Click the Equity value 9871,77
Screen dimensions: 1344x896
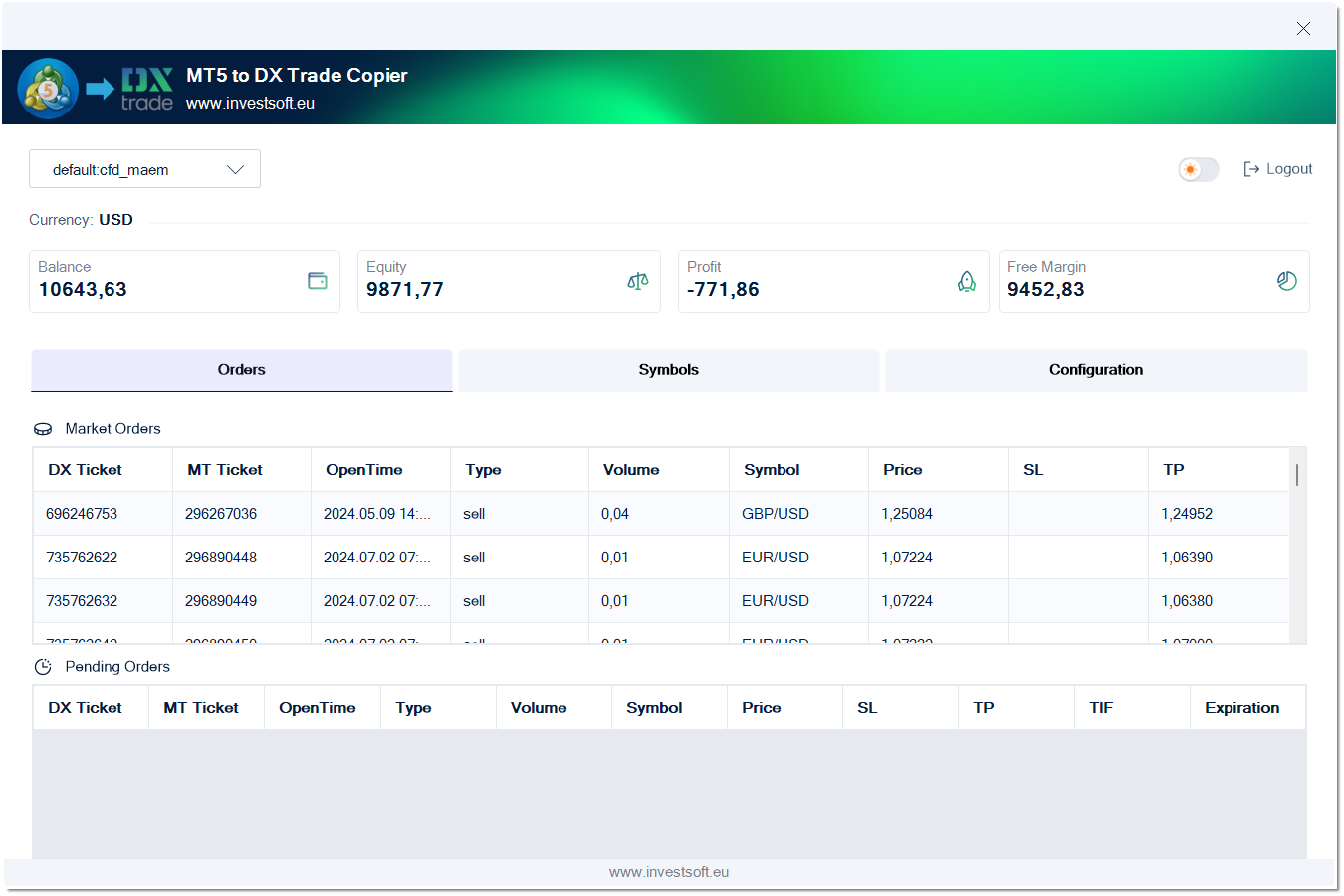[x=405, y=290]
